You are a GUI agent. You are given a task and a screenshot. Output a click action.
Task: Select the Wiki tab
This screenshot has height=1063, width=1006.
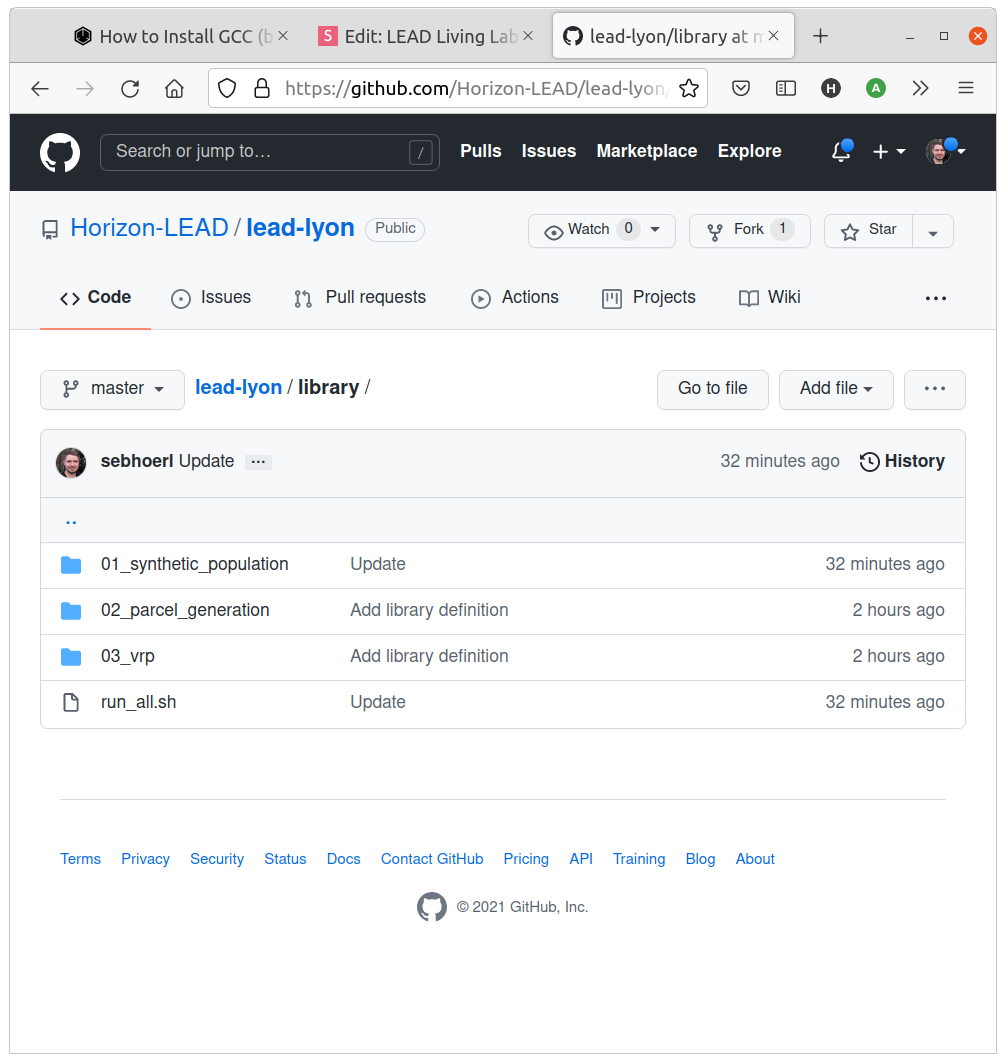(x=769, y=298)
